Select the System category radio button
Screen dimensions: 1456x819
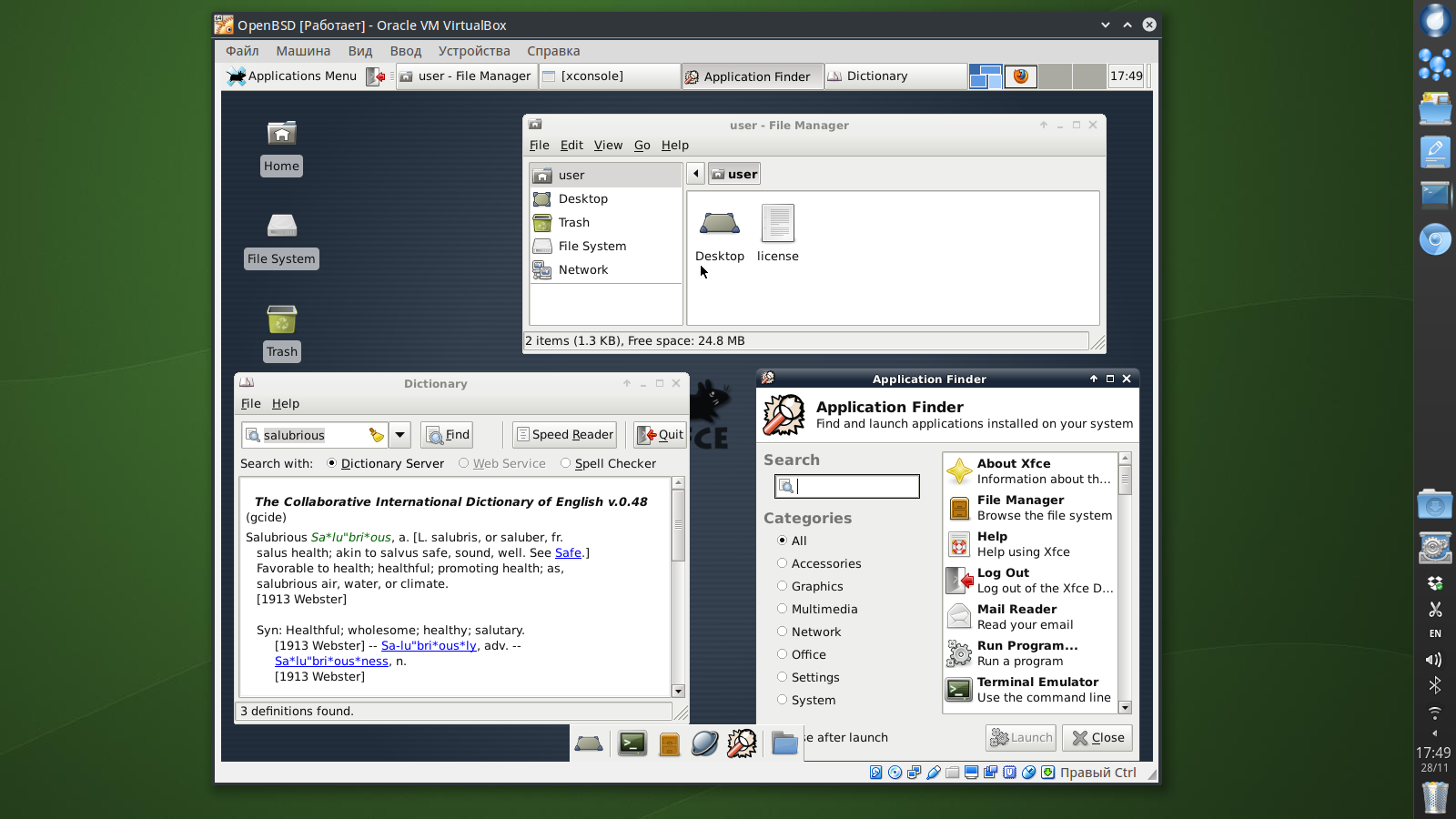point(783,700)
